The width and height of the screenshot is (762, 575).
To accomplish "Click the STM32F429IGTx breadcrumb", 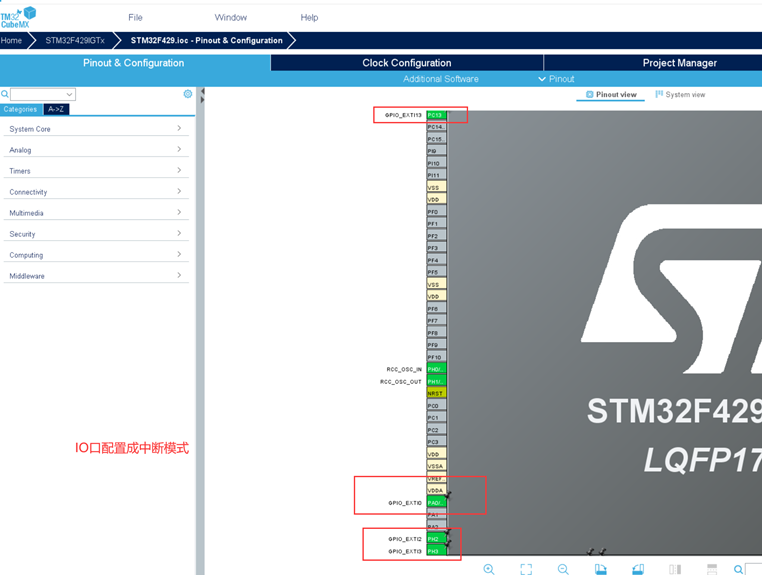I will point(75,40).
